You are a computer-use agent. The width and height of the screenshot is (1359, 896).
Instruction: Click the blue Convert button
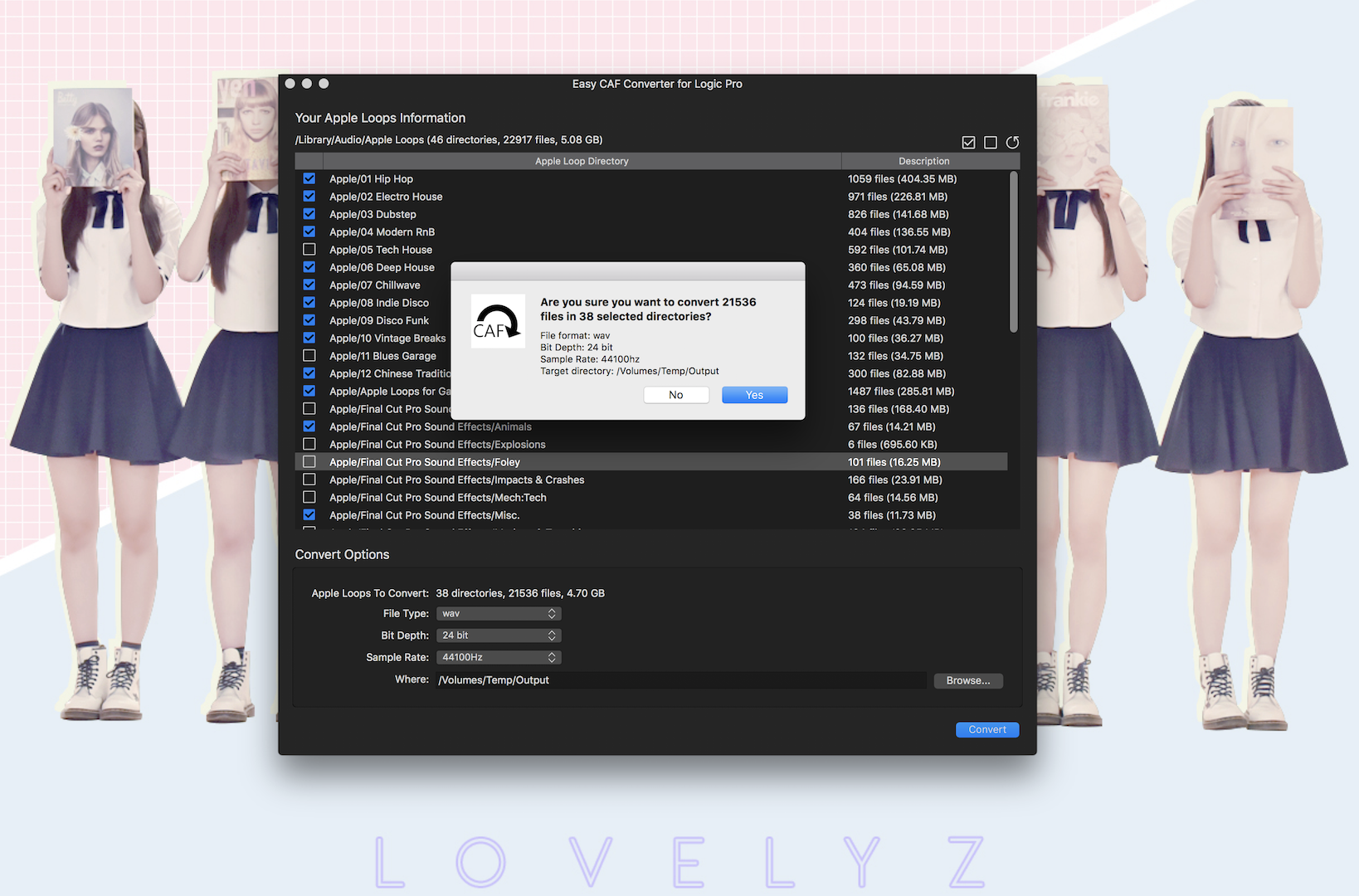[987, 730]
